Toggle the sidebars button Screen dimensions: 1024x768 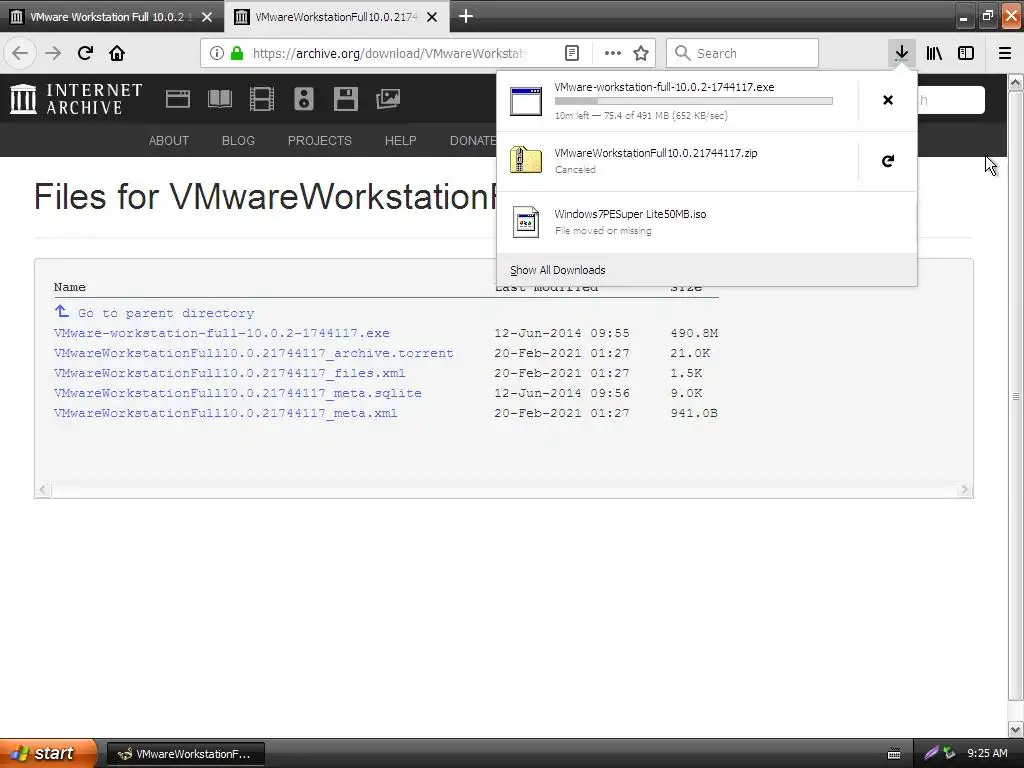(x=966, y=53)
